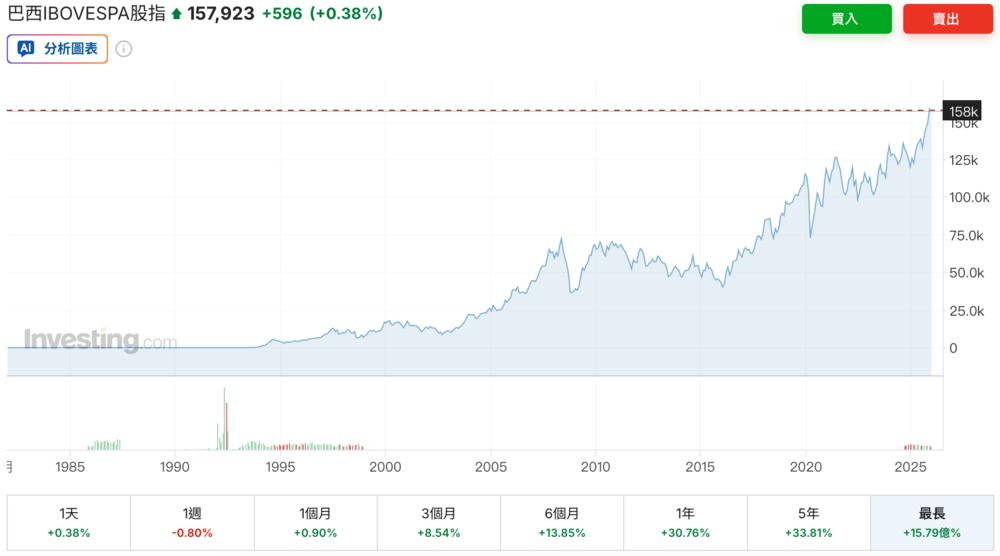Screen dimensions: 1000x556
Task: Open the AI 分析圖表 chart analysis
Action: pos(57,48)
